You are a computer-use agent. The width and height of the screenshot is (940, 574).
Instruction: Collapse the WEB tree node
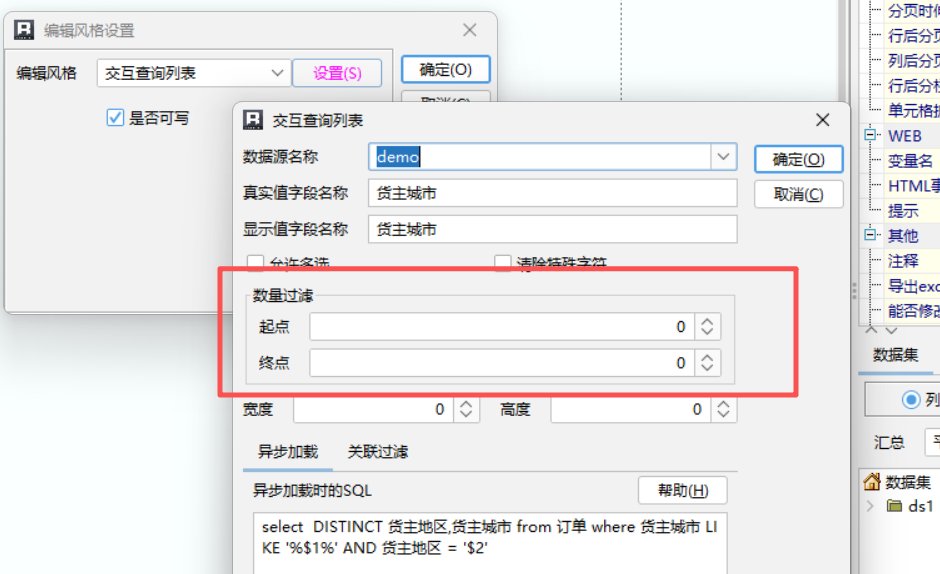870,135
